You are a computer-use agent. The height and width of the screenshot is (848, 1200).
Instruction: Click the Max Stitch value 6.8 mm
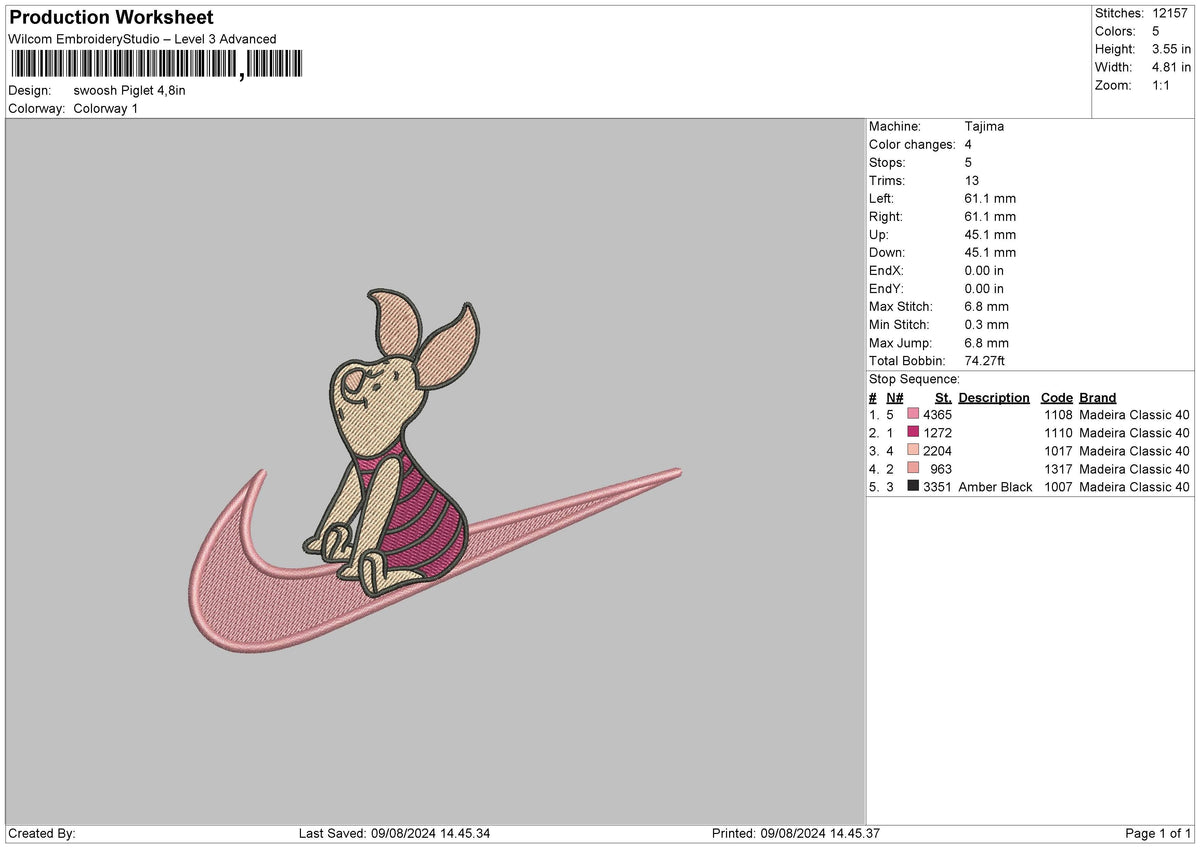(987, 306)
